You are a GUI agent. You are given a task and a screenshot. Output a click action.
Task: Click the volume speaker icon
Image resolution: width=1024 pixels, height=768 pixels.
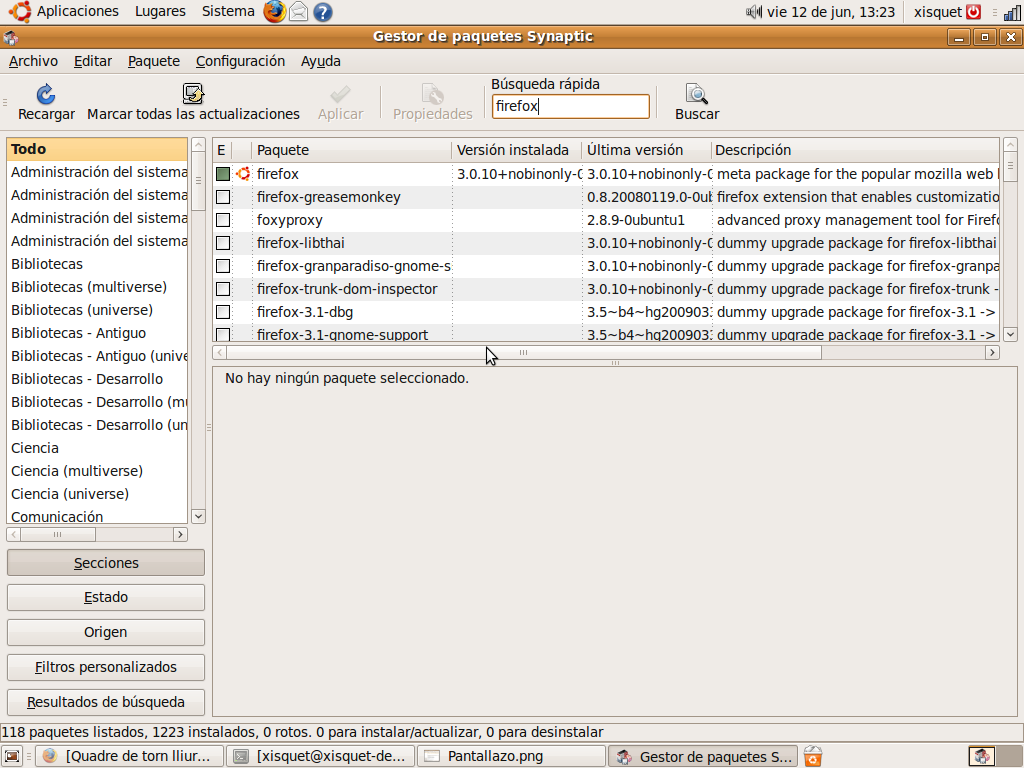coord(754,12)
